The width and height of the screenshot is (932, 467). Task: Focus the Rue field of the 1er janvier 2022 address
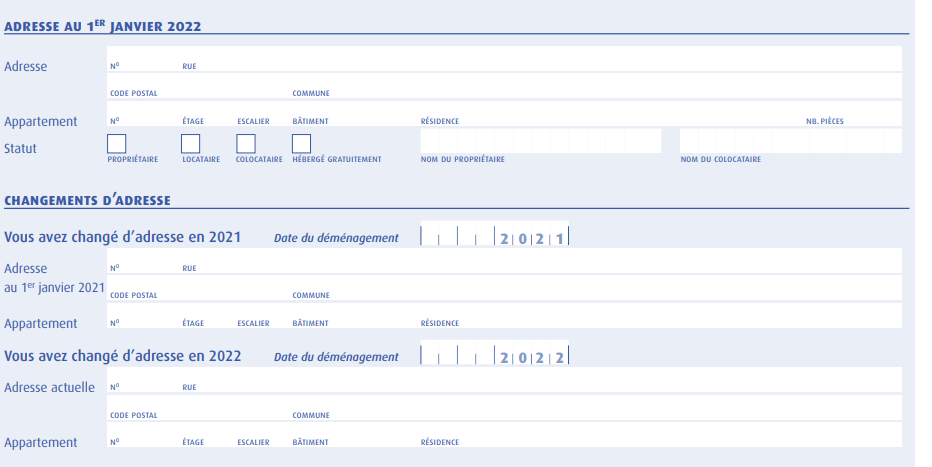click(541, 59)
